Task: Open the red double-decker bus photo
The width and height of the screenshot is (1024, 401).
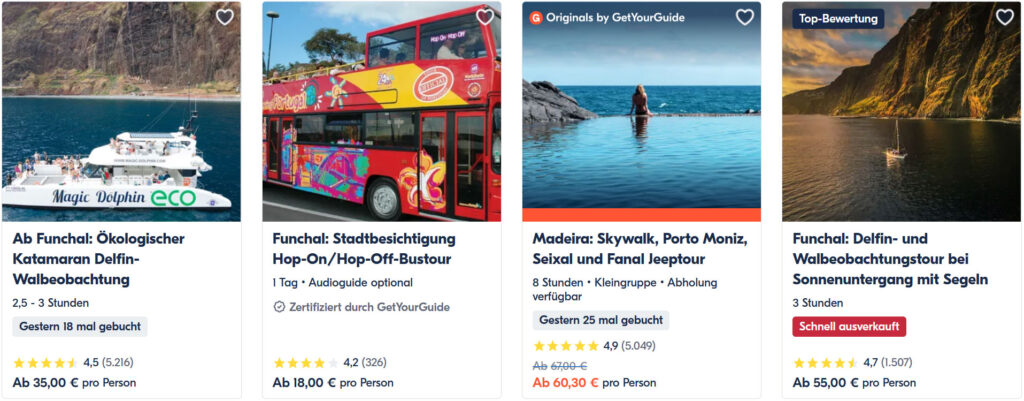Action: point(381,120)
